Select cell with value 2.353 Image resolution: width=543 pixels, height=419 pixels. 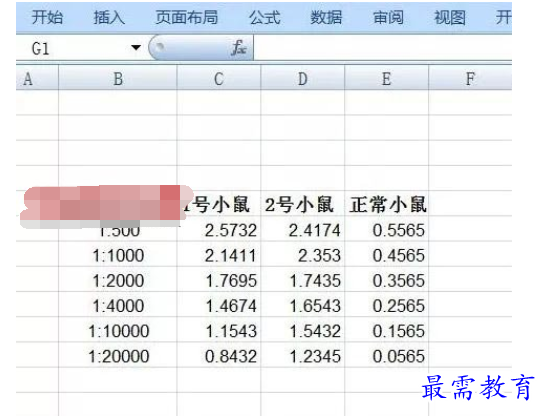(303, 254)
